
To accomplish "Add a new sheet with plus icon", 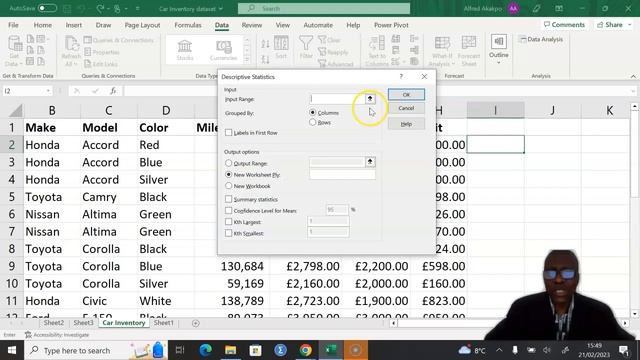I will (x=196, y=323).
